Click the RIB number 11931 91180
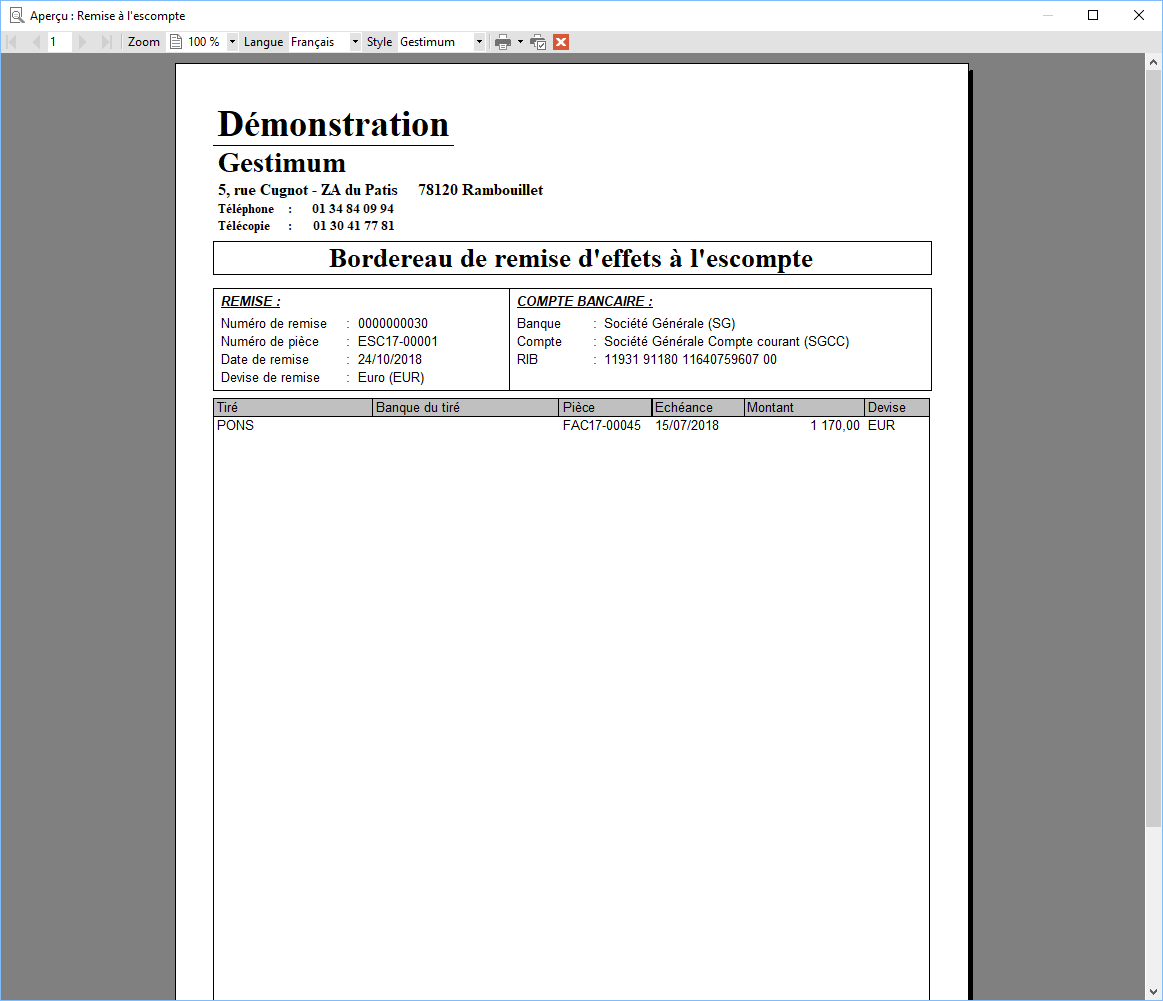The image size is (1163, 1001). (691, 360)
